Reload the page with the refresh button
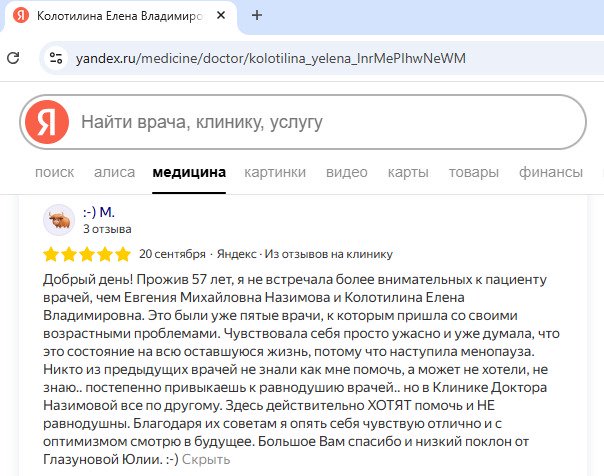This screenshot has height=476, width=604. click(x=13, y=57)
